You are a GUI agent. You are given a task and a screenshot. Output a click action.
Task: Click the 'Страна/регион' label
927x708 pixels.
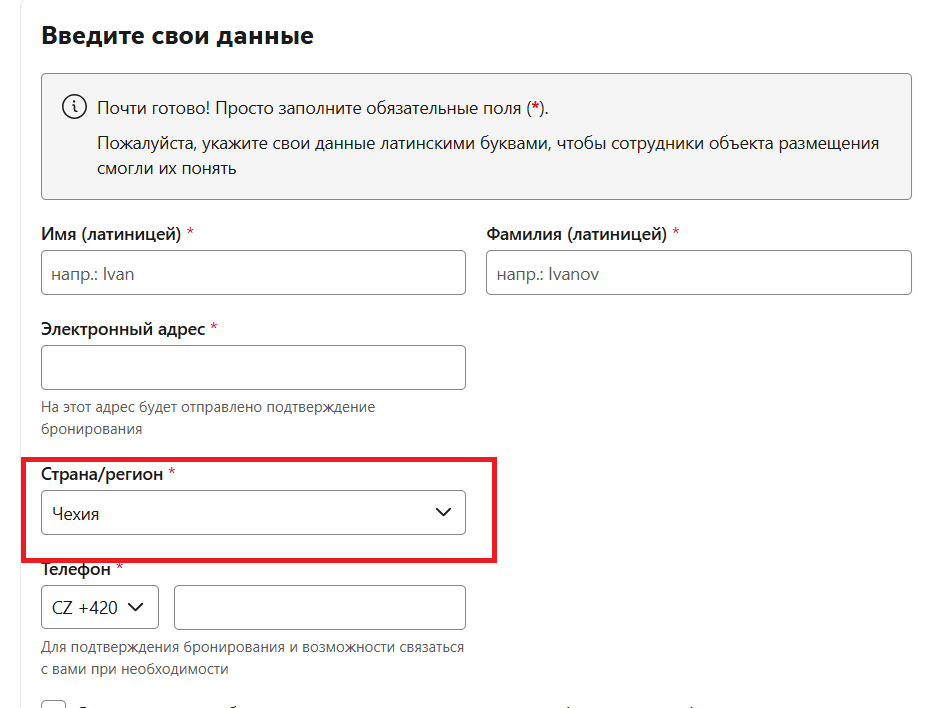click(x=101, y=473)
